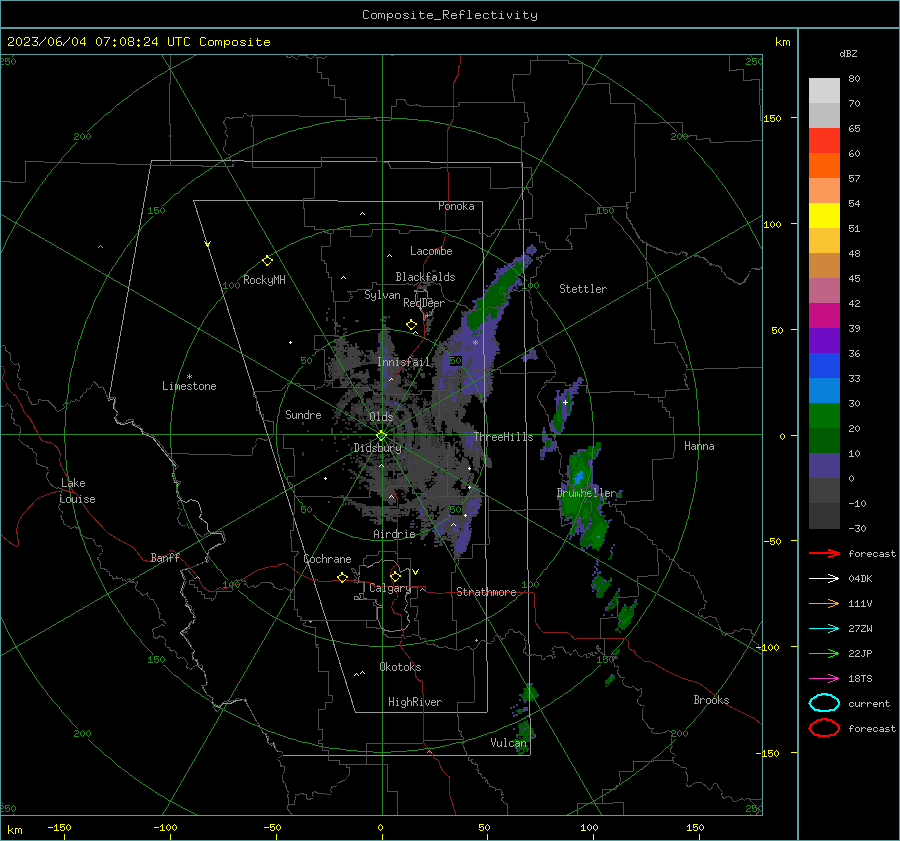
Task: Click the RockyMH label
Action: coord(264,280)
